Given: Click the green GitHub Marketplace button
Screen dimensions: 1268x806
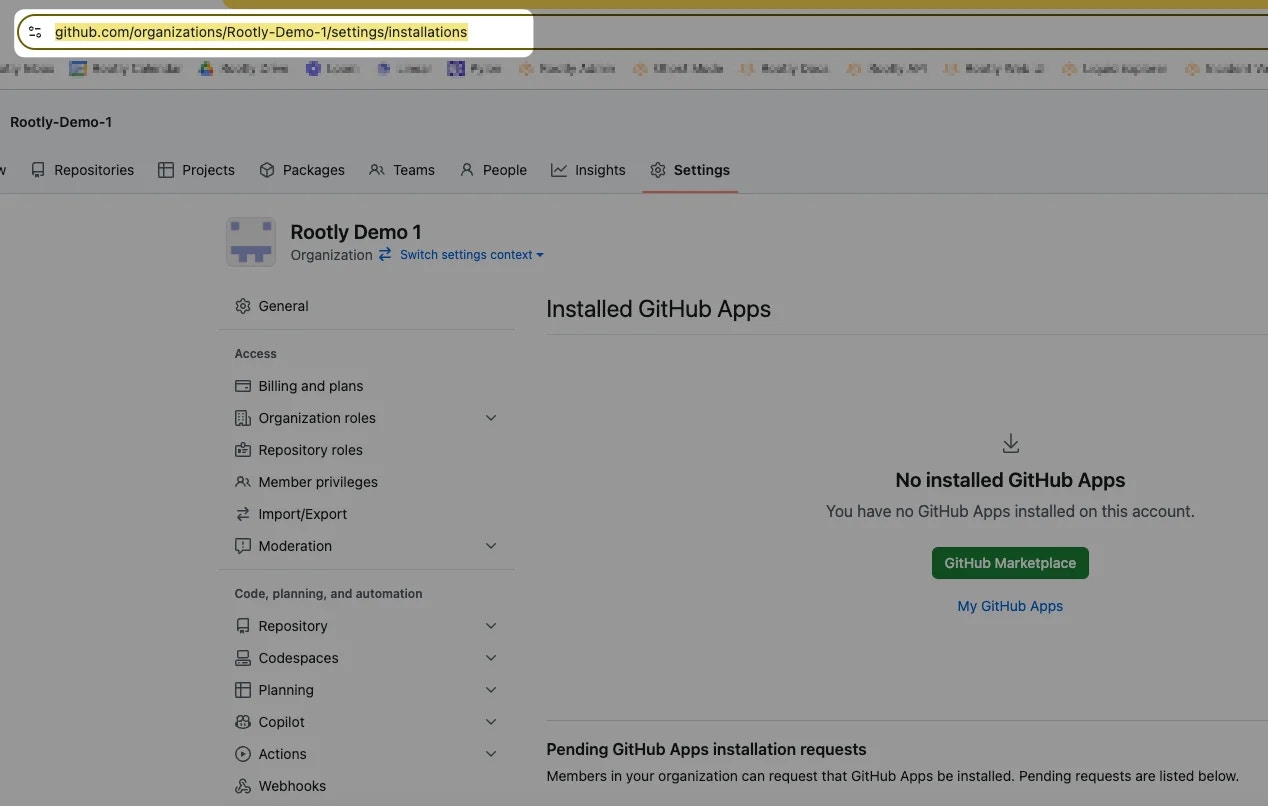Looking at the screenshot, I should pyautogui.click(x=1010, y=563).
